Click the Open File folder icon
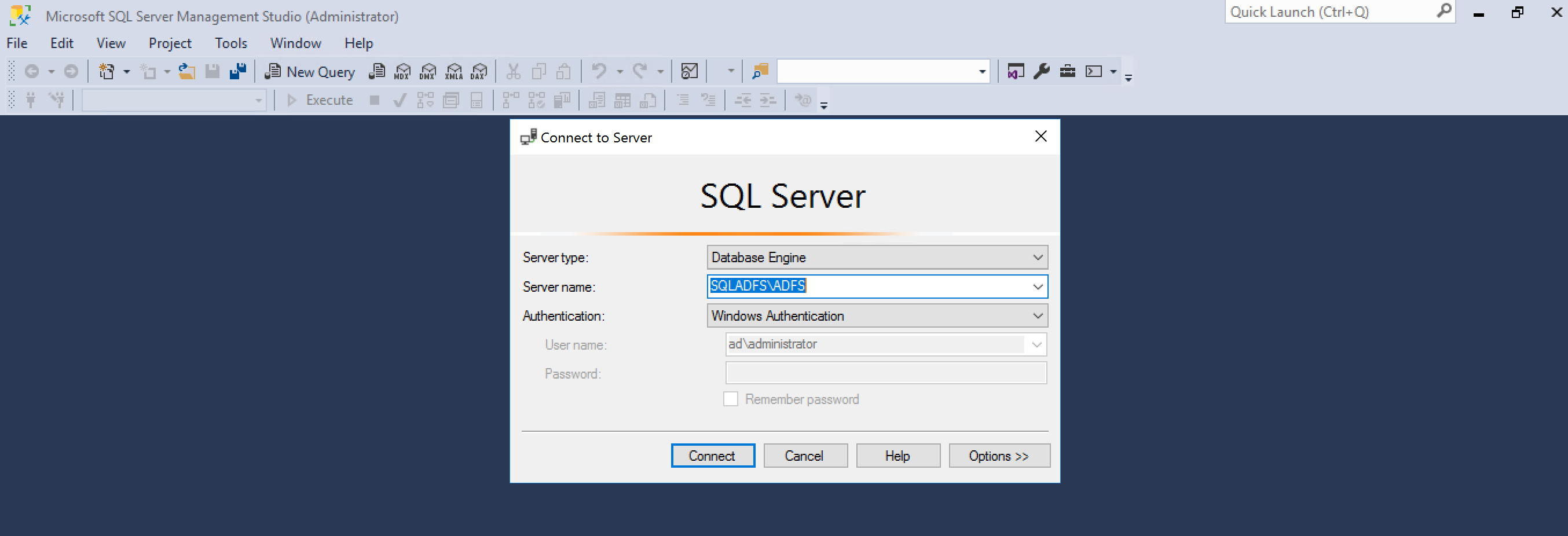The width and height of the screenshot is (1568, 536). 186,71
